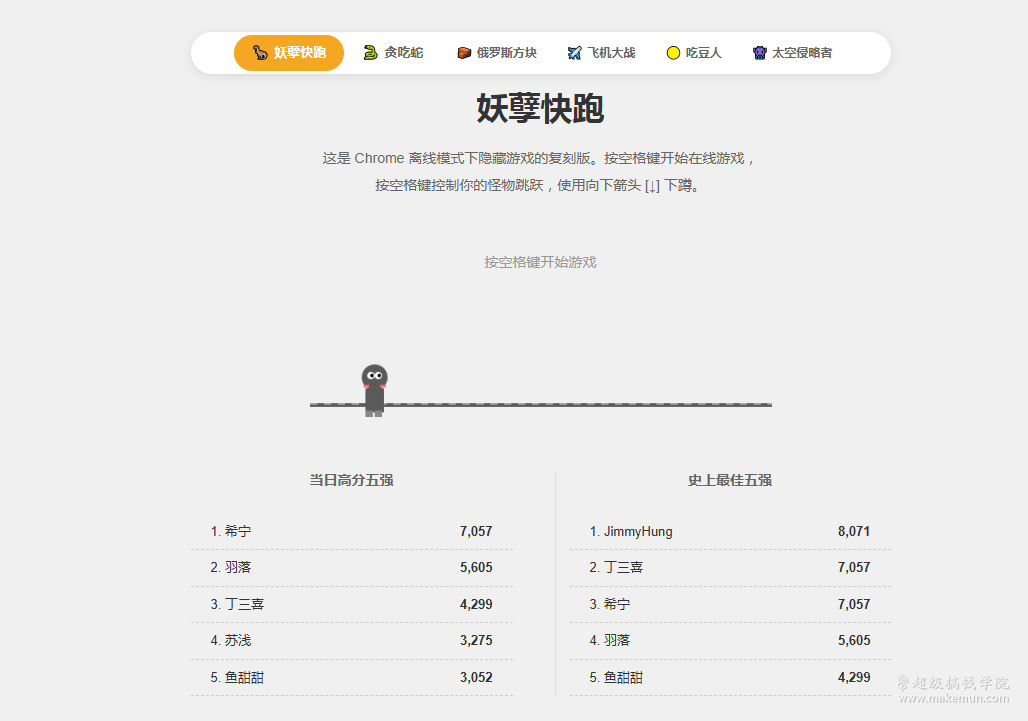
Task: Select all-time rank 3 player 希宁
Action: 730,604
